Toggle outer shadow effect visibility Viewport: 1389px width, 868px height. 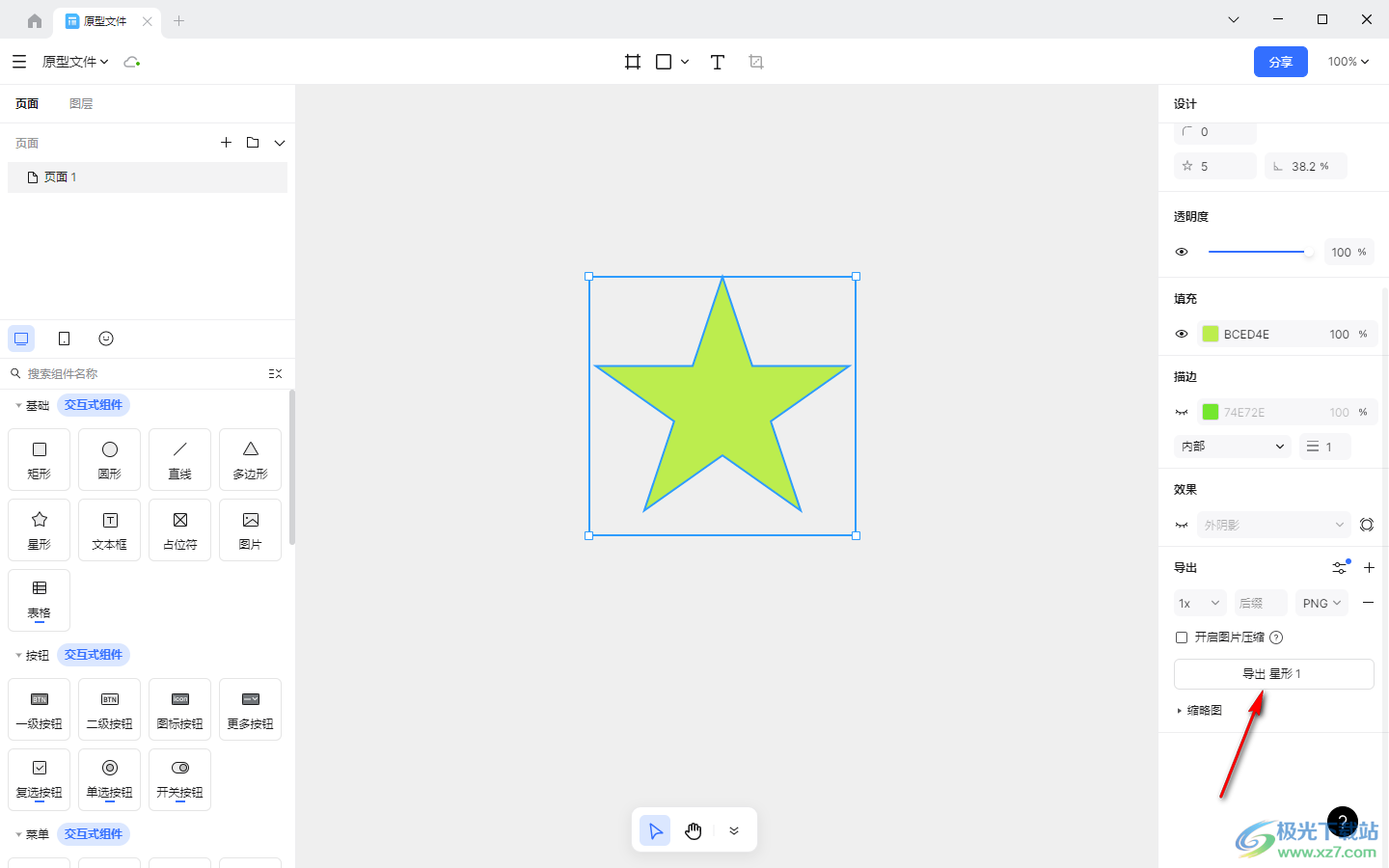click(1182, 525)
